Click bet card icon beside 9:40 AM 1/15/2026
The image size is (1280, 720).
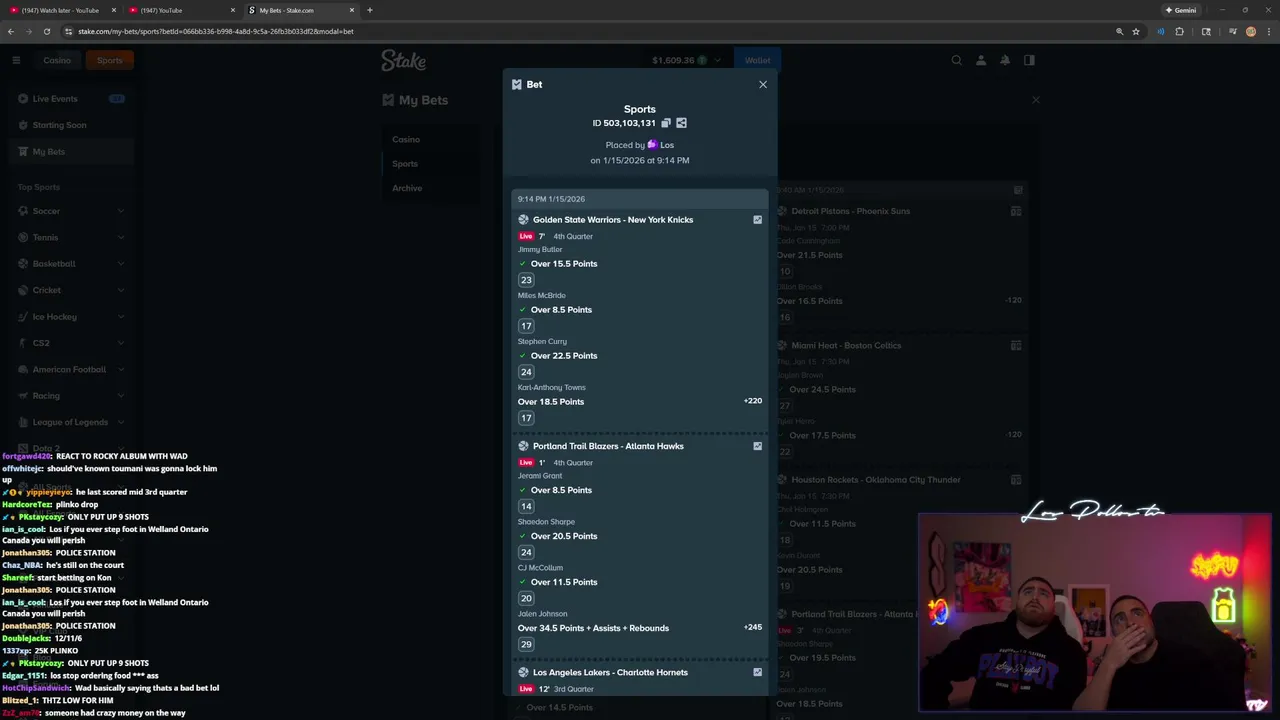point(1018,189)
